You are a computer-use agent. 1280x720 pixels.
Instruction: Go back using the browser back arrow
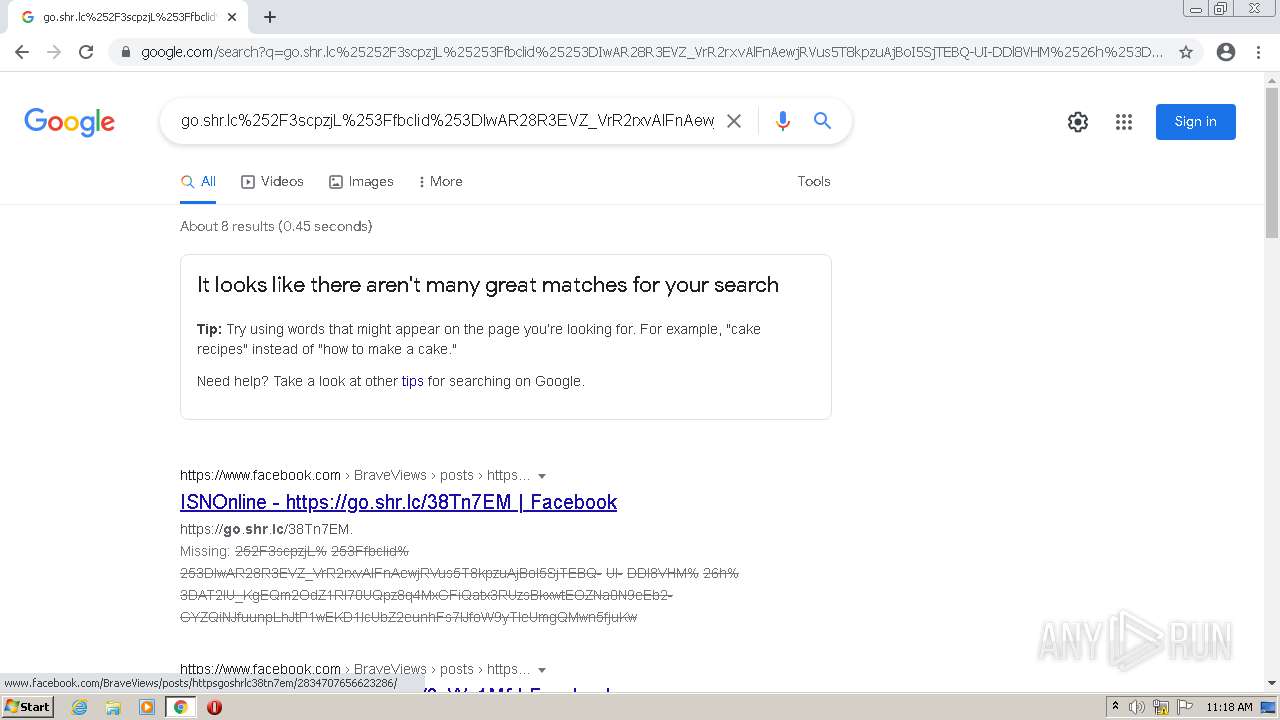[22, 52]
